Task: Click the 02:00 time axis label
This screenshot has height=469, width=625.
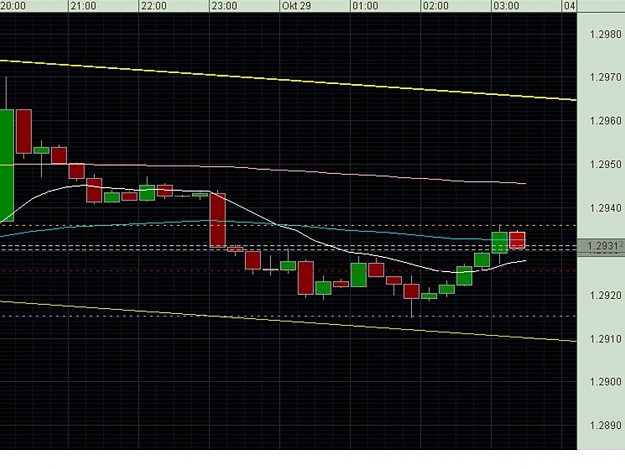Action: click(436, 6)
